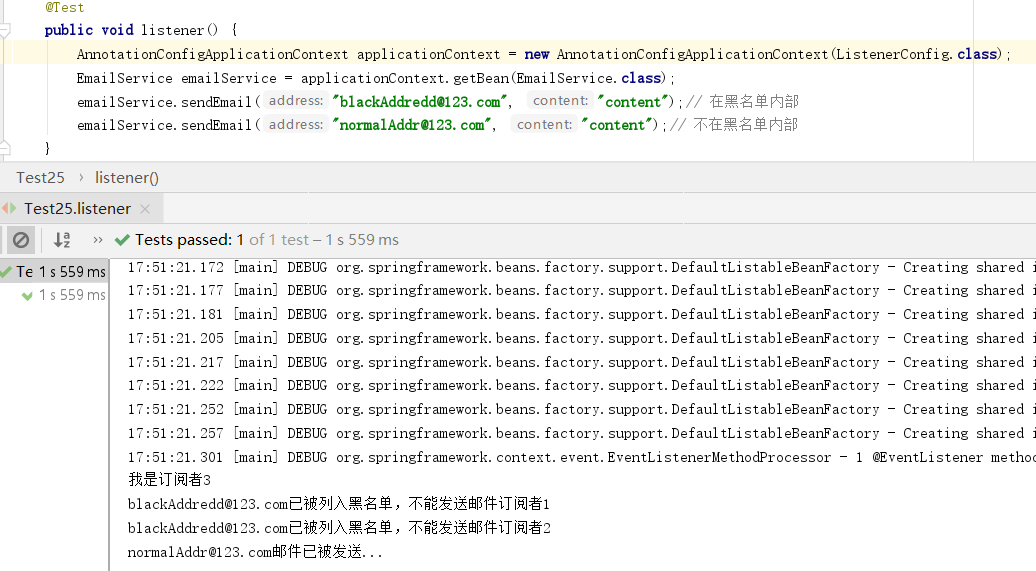The width and height of the screenshot is (1036, 571).
Task: Select the root test node Te 1 s 559 ms
Action: click(x=54, y=272)
